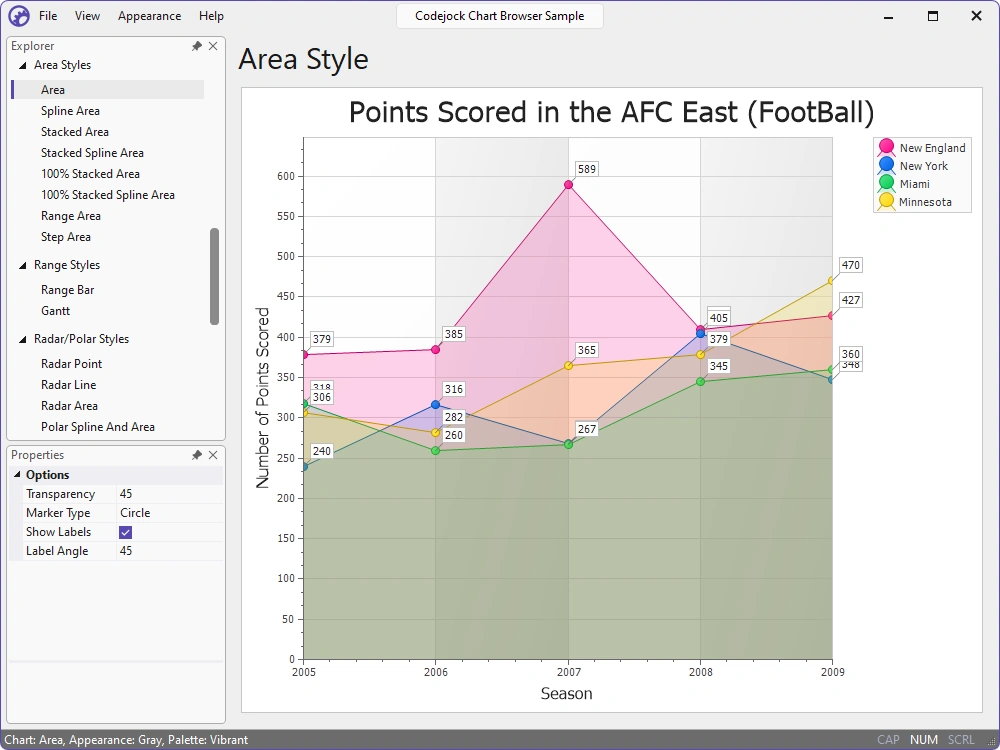Collapse the Options property category
Screen dimensions: 1000x750
point(17,474)
